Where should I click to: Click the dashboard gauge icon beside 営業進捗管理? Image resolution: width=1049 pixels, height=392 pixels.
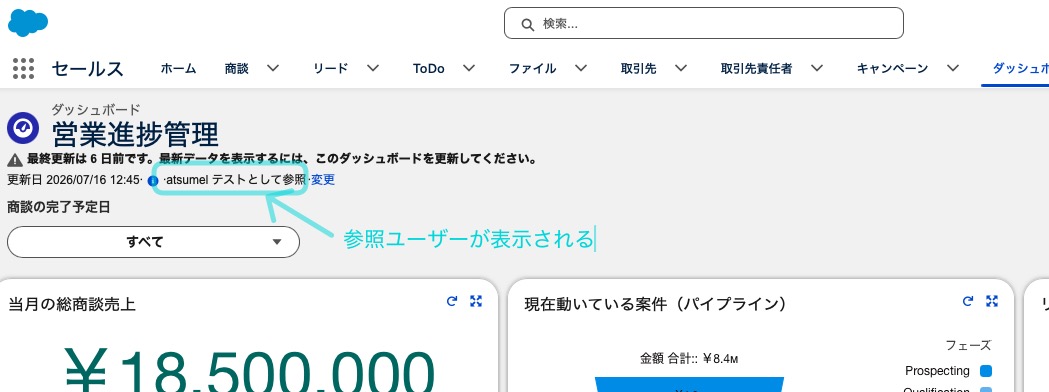click(x=23, y=128)
